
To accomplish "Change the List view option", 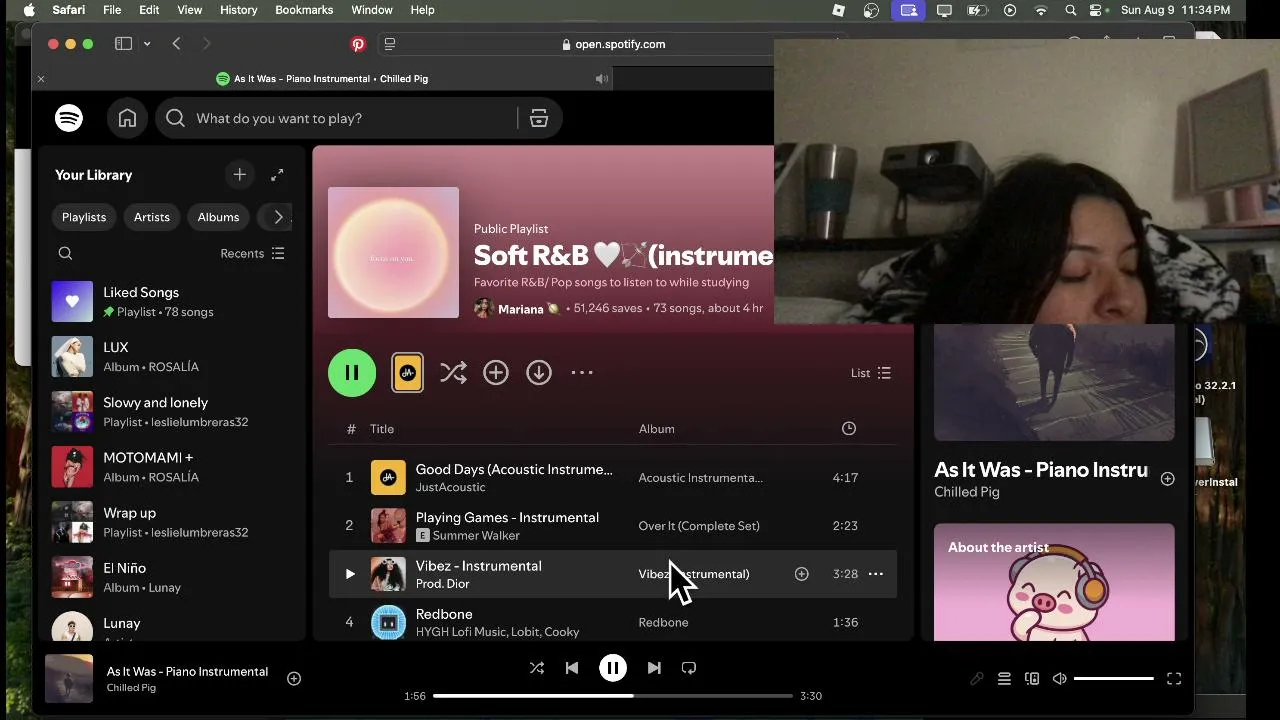I will pyautogui.click(x=871, y=373).
